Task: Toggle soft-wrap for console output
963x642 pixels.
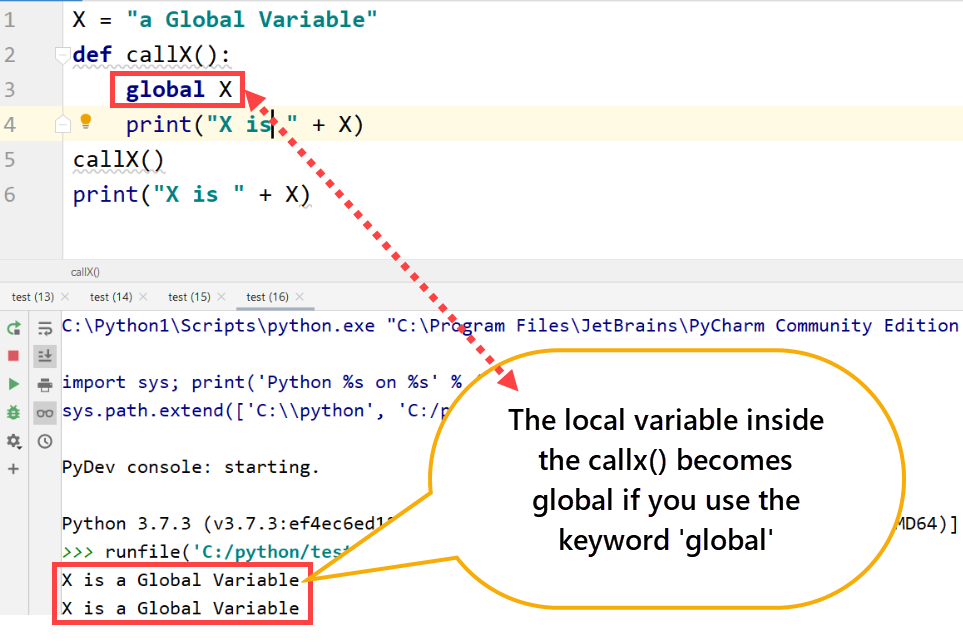Action: (45, 326)
